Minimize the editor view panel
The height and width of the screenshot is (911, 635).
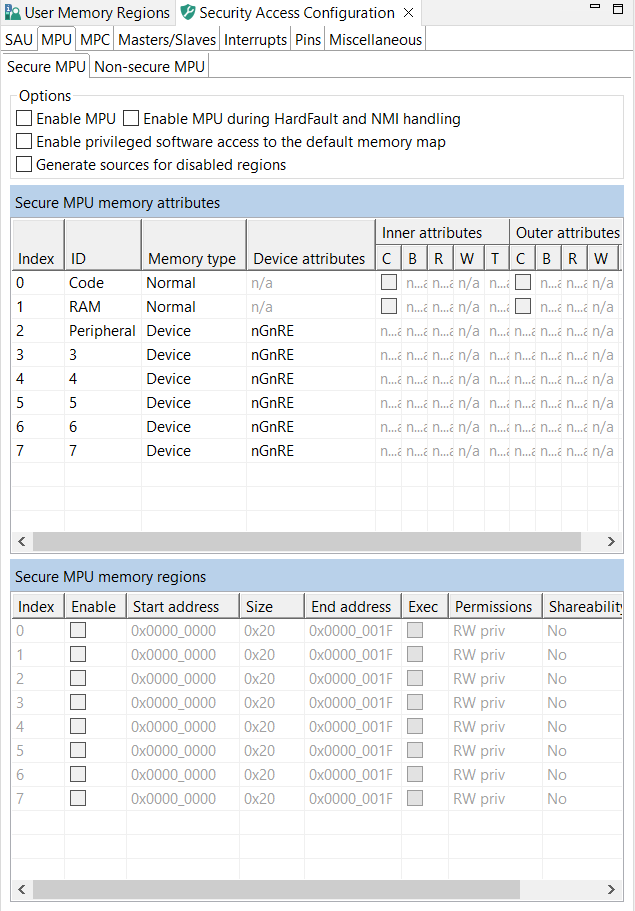595,6
